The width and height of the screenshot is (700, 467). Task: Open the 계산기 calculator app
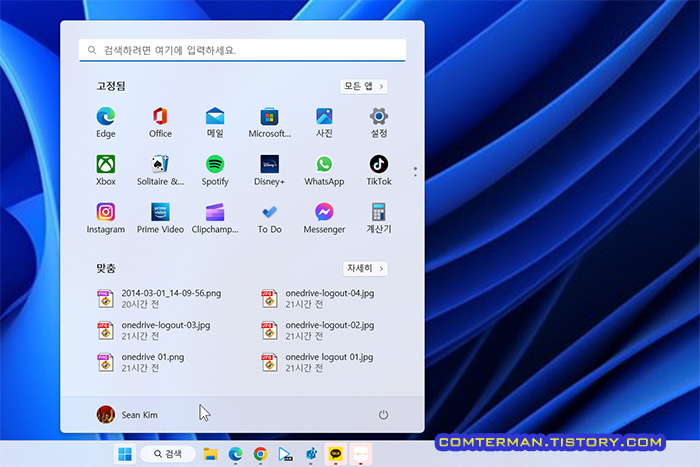[x=379, y=218]
